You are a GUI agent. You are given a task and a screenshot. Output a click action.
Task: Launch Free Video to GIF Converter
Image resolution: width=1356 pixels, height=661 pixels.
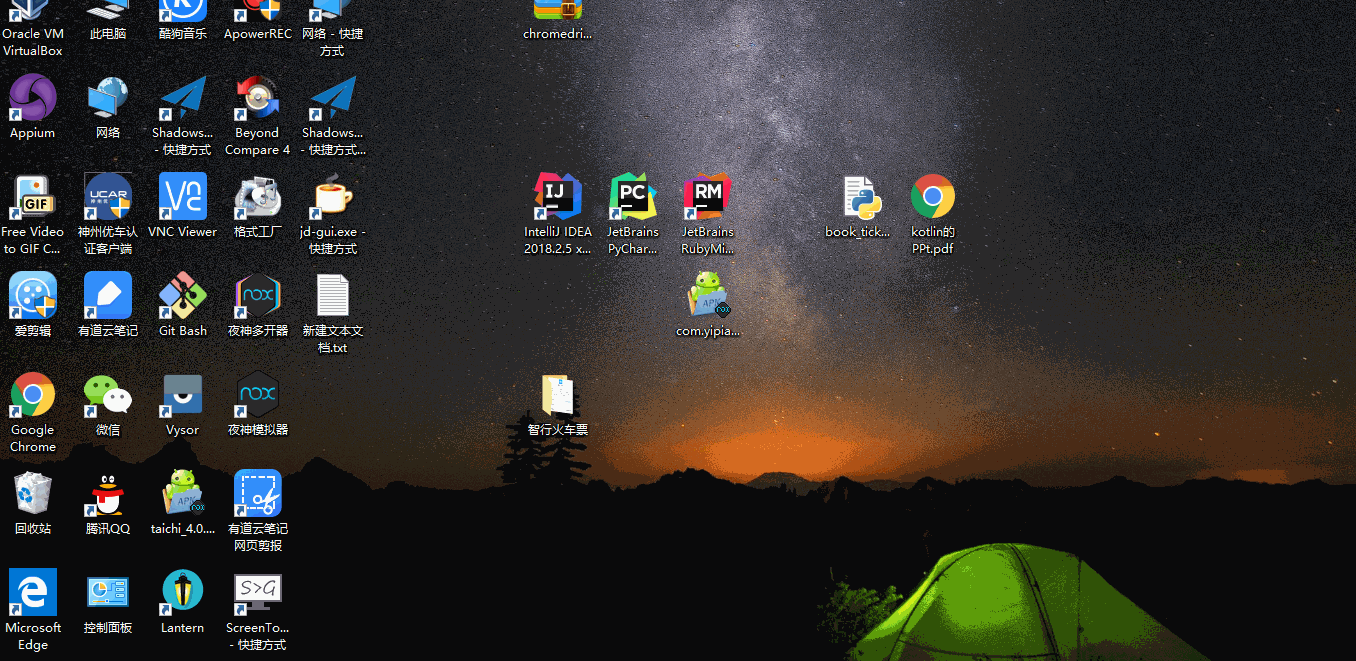tap(33, 214)
